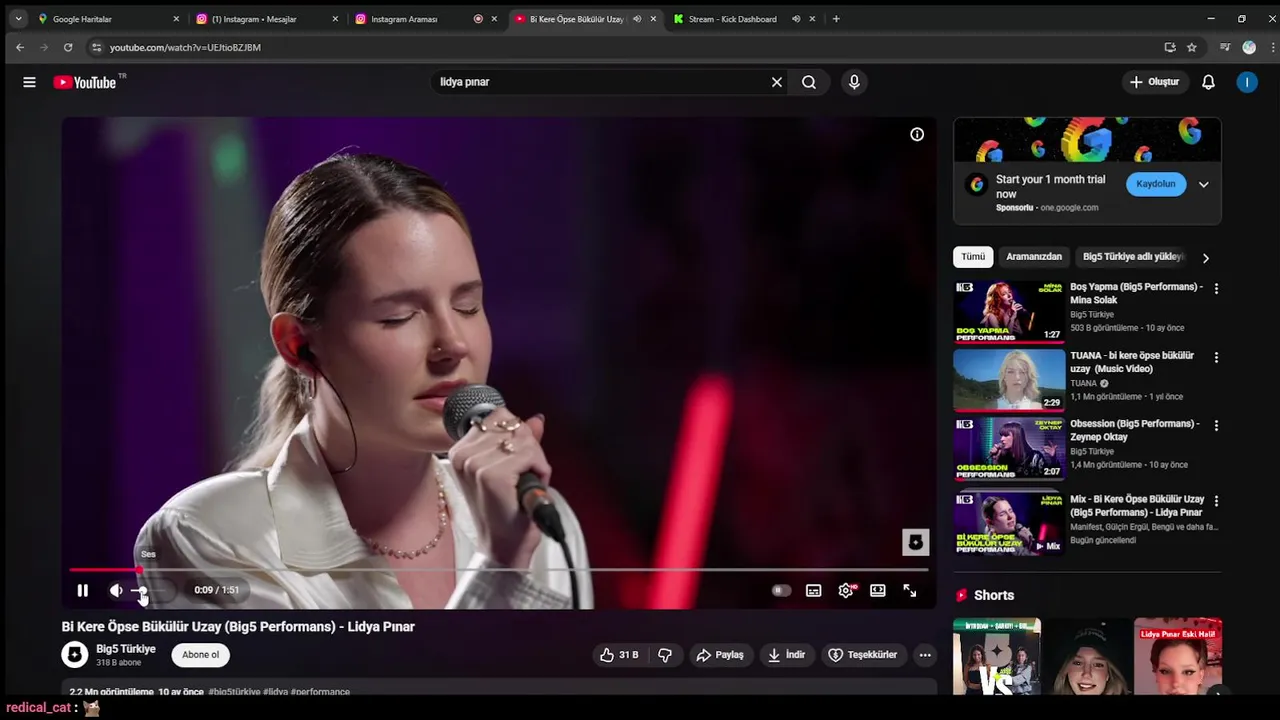Viewport: 1280px width, 720px height.
Task: Open options for Obsession video
Action: [x=1216, y=425]
